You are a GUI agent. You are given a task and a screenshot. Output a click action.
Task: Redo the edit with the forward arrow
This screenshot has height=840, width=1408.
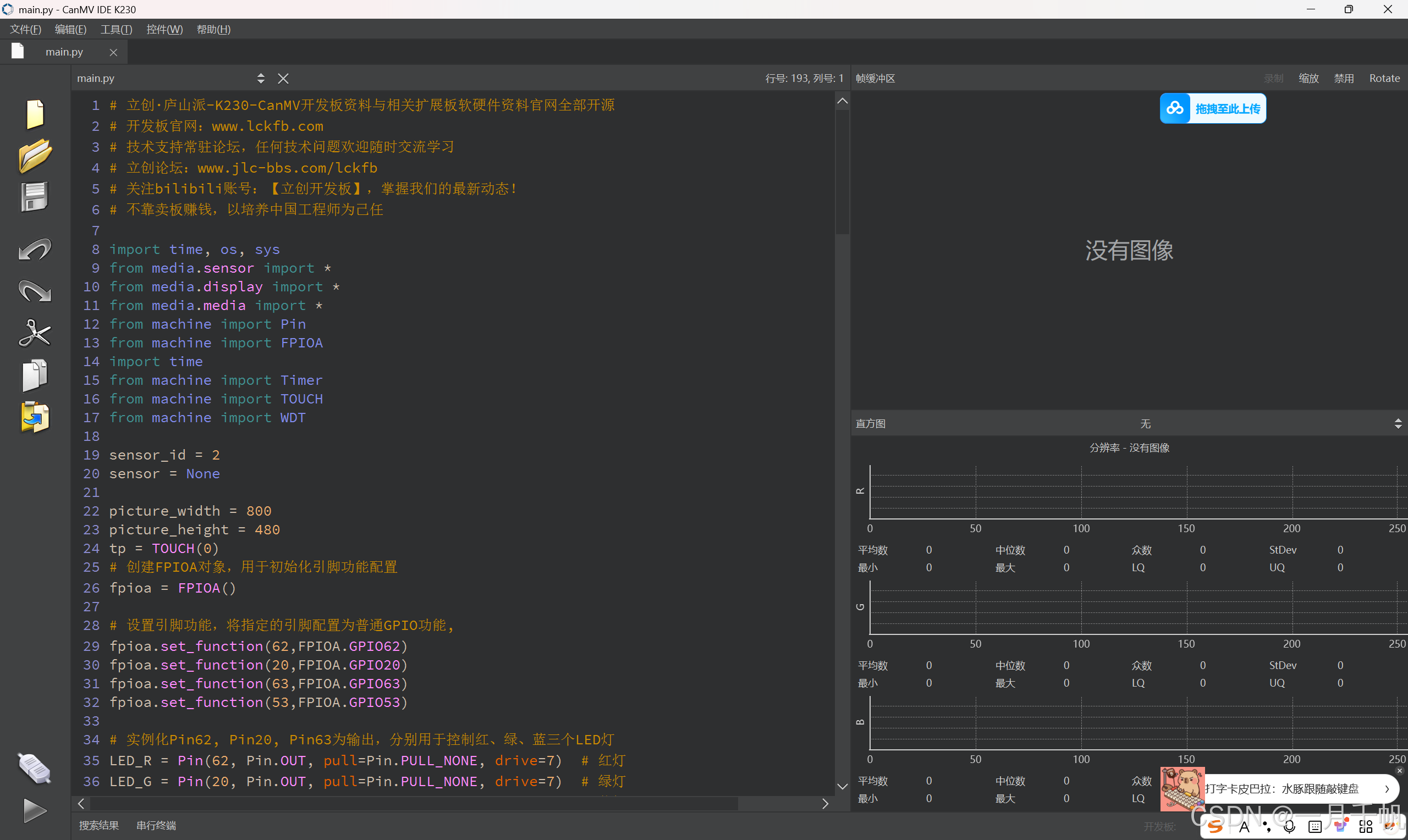coord(35,291)
